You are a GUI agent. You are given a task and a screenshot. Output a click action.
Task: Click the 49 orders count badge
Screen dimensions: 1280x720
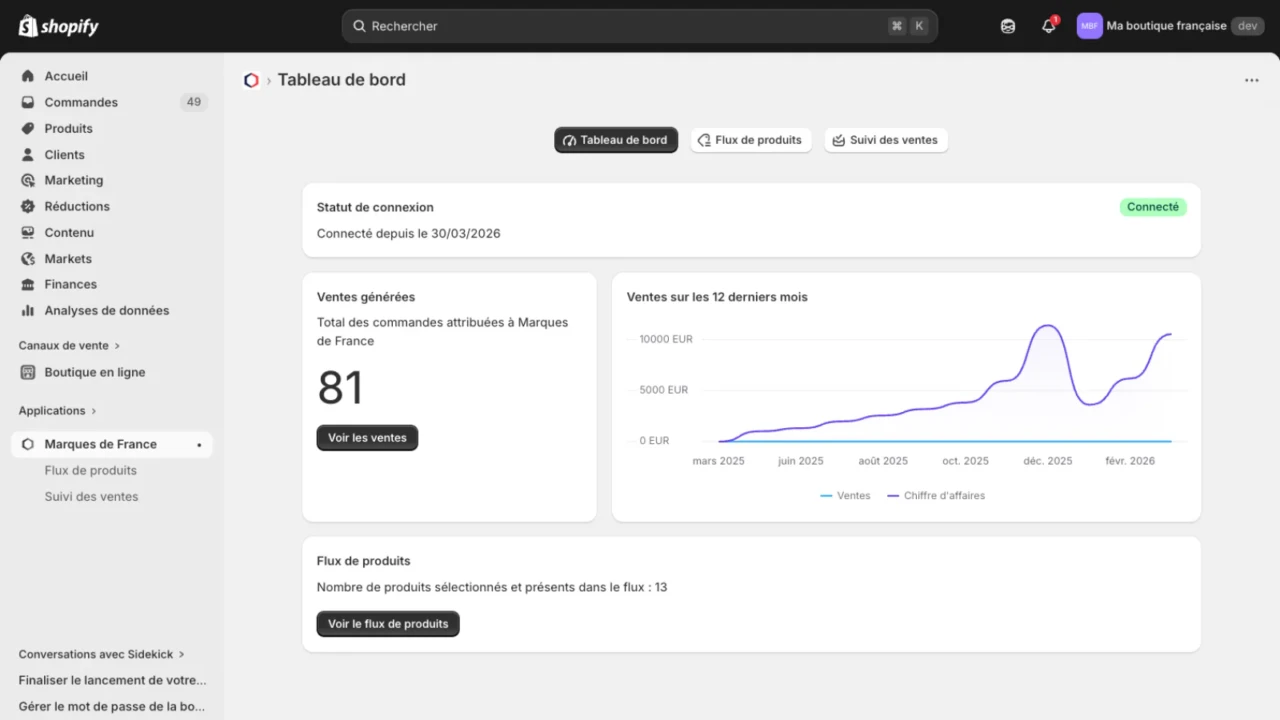click(194, 102)
